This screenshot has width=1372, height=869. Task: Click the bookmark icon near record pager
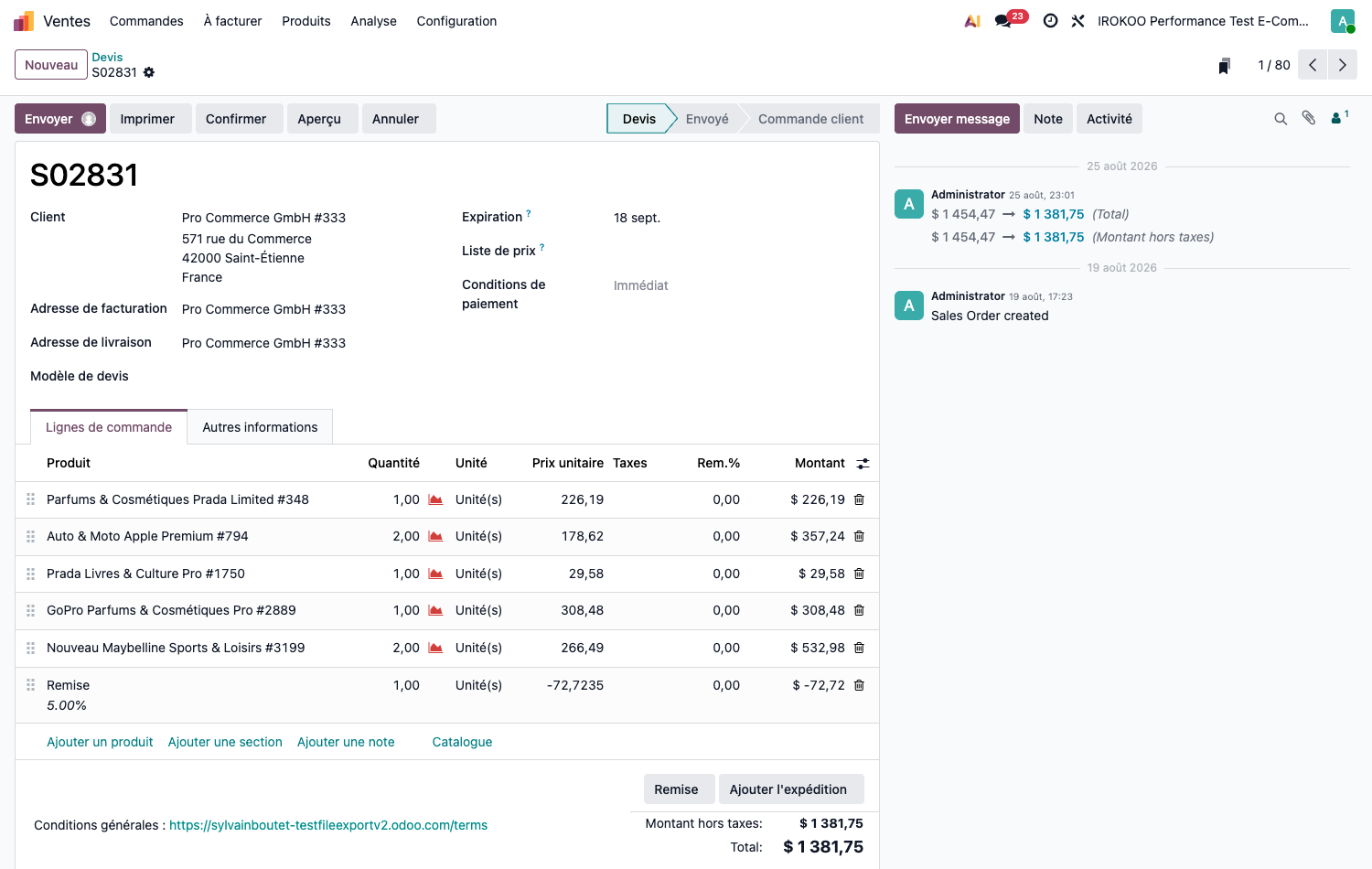(1224, 66)
